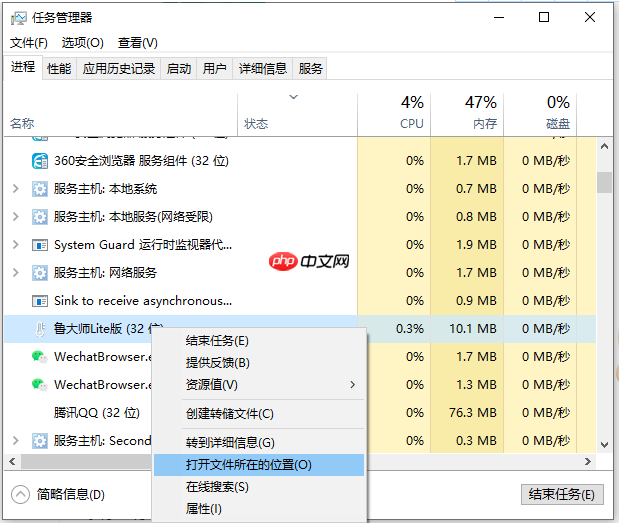Screen dimensions: 619x523
Task: Click the Sink to receive asynchronous icon
Action: (39, 301)
